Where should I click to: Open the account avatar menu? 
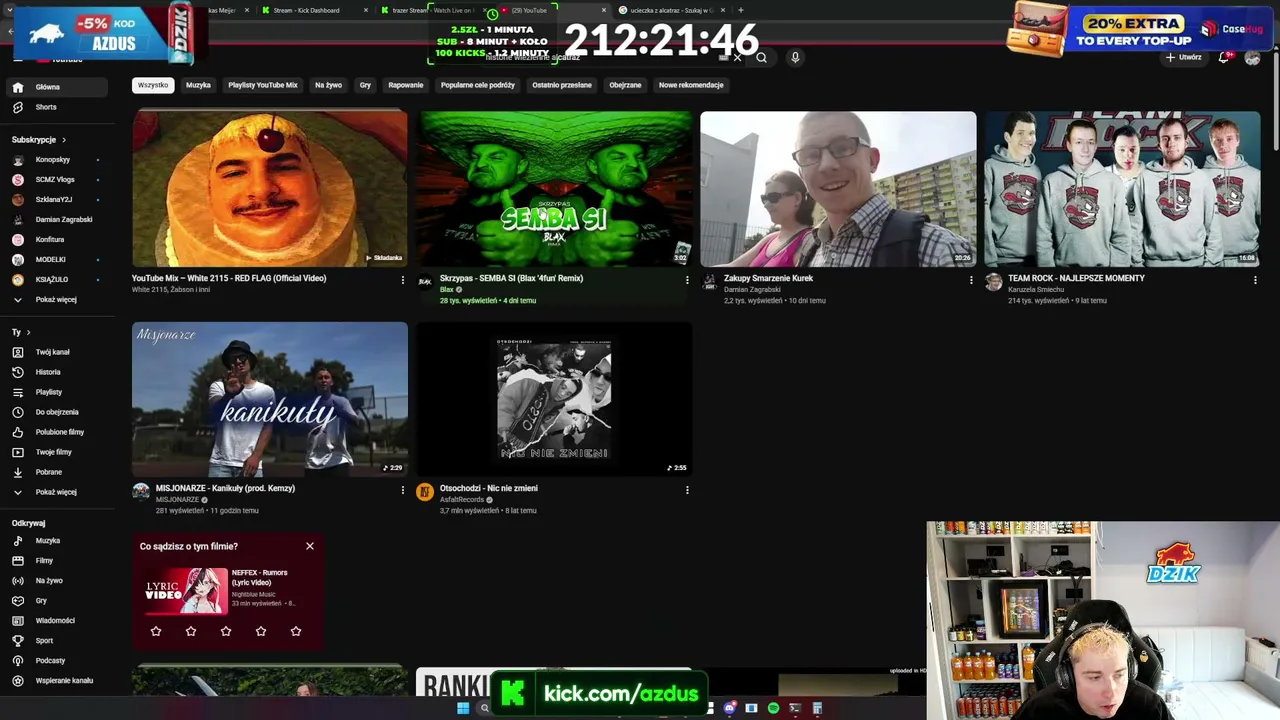pyautogui.click(x=1252, y=58)
